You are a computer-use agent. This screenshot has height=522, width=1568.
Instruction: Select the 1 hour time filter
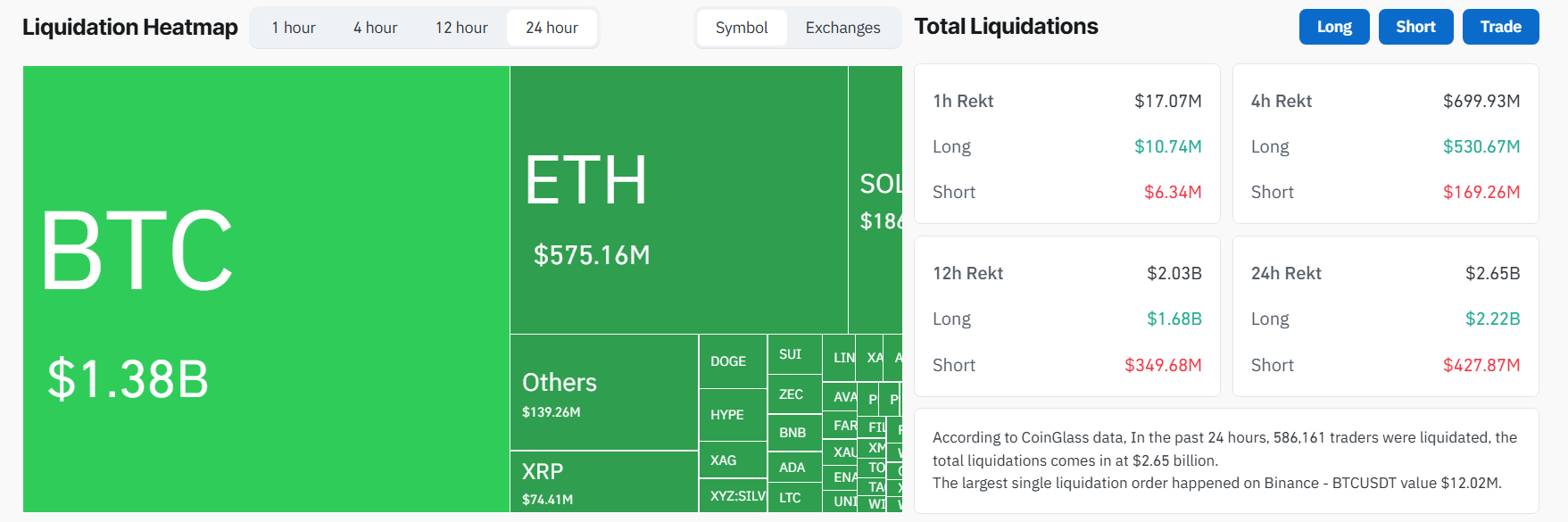click(x=294, y=27)
